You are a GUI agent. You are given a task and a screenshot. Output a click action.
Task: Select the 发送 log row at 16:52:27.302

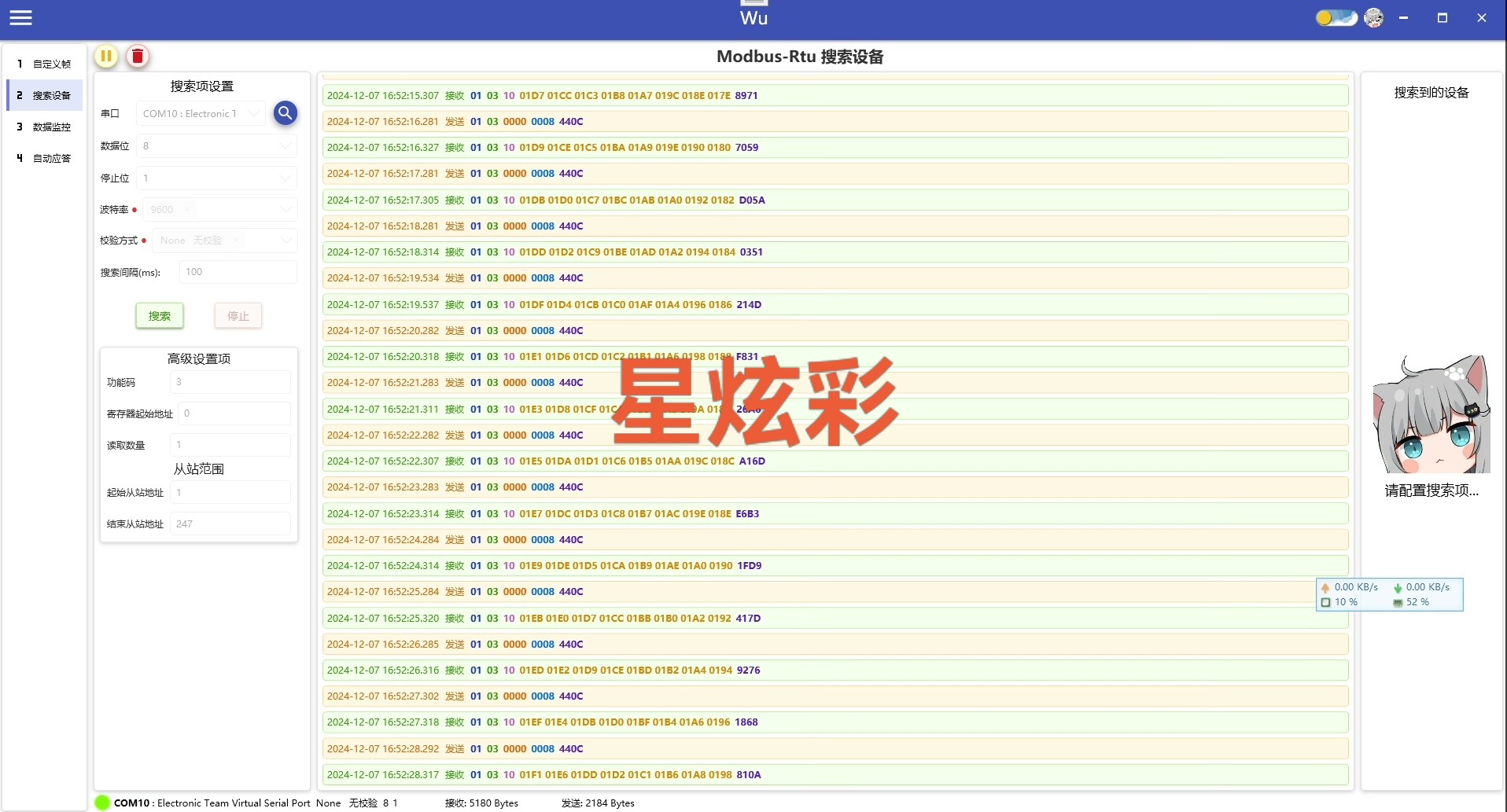[x=835, y=696]
